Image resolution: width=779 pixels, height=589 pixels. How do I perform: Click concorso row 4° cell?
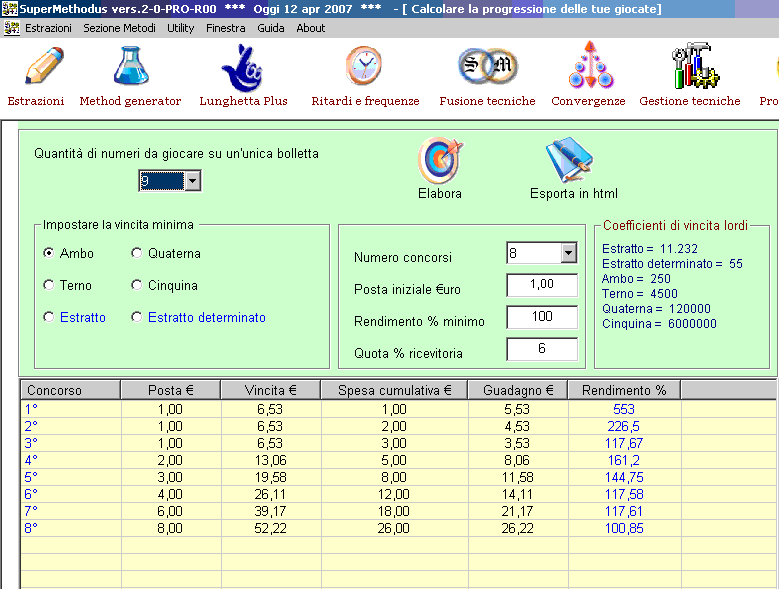point(71,460)
